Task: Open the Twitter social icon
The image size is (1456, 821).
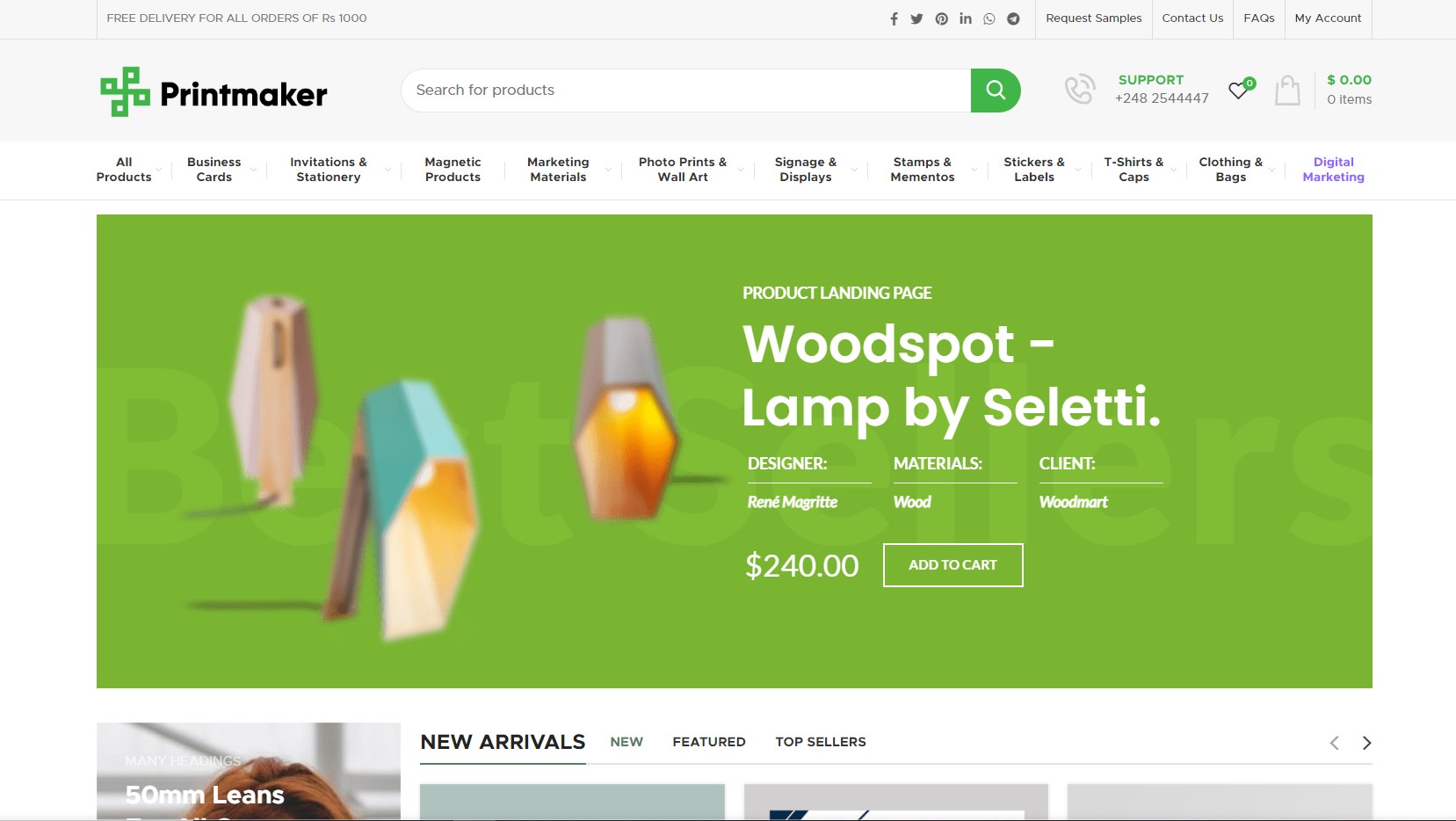Action: [916, 18]
